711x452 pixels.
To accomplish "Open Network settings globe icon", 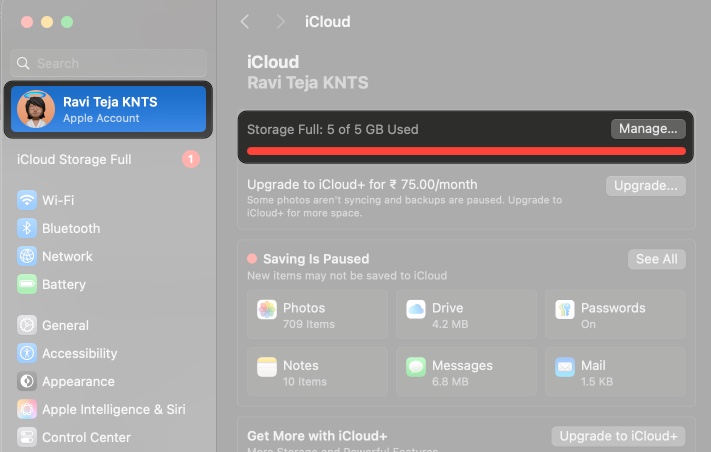I will point(27,256).
